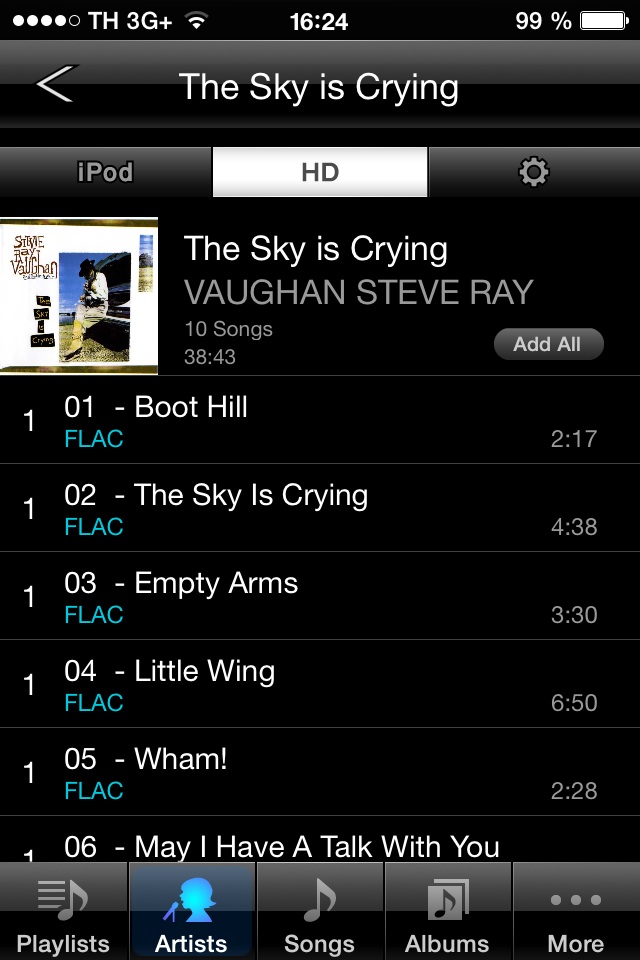Tap the battery status icon
This screenshot has width=640, height=960.
click(604, 21)
